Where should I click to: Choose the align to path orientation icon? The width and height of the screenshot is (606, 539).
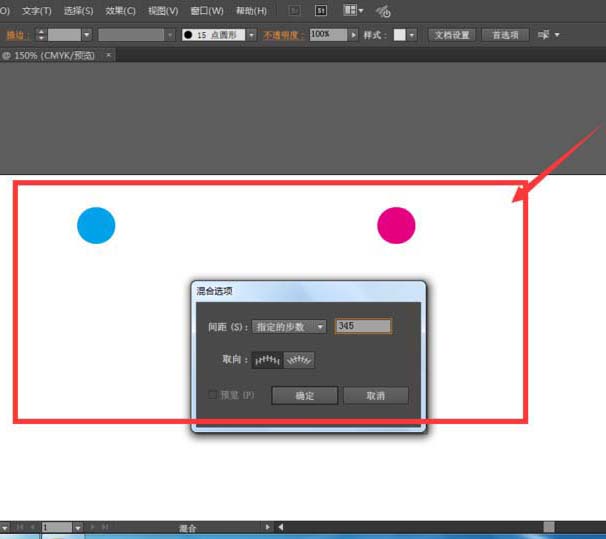point(299,360)
